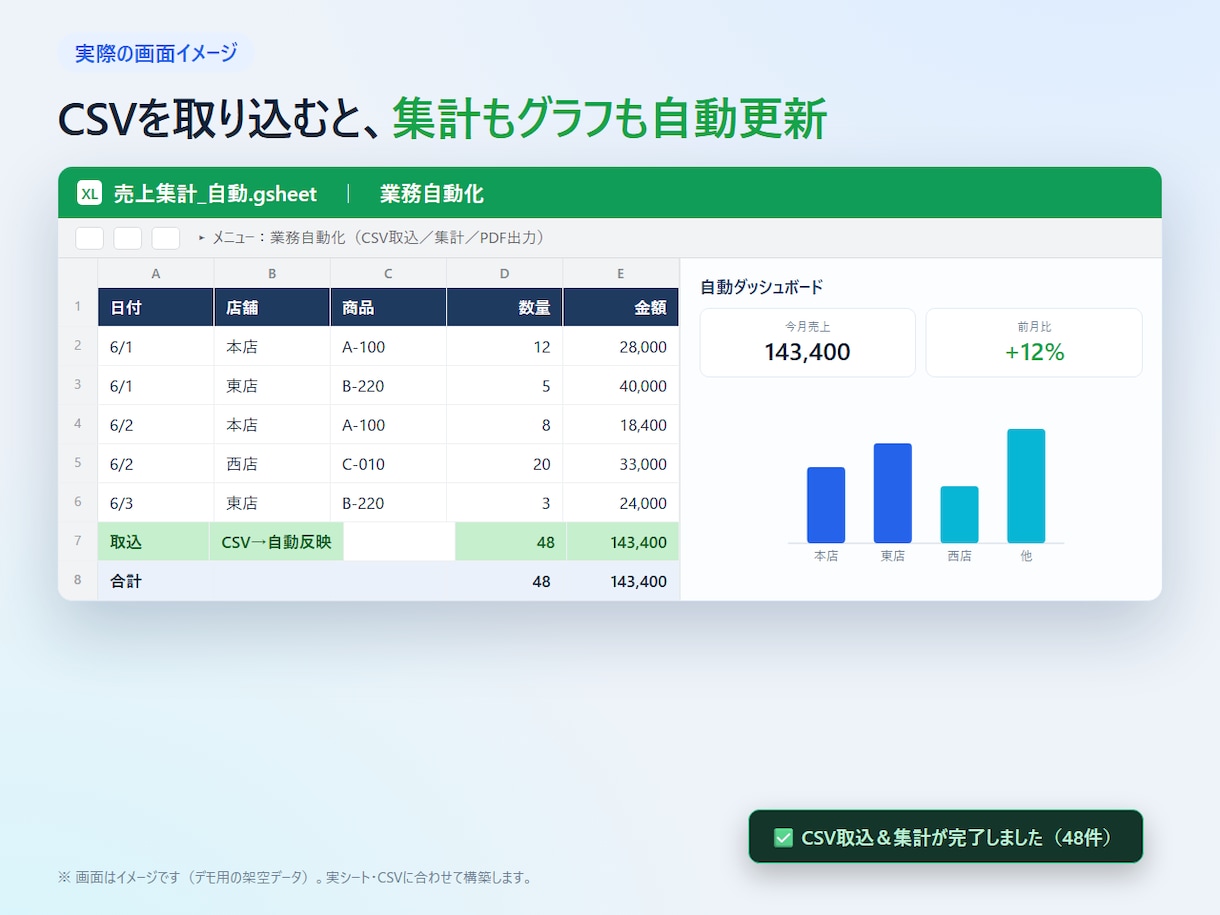Select row 8 header number
This screenshot has height=915, width=1220.
pos(78,580)
